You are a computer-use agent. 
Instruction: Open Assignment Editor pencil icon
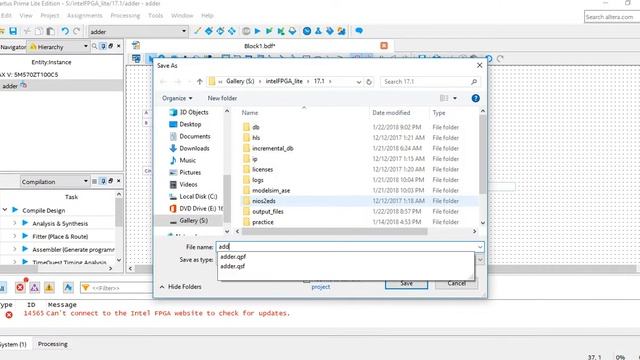(198, 31)
